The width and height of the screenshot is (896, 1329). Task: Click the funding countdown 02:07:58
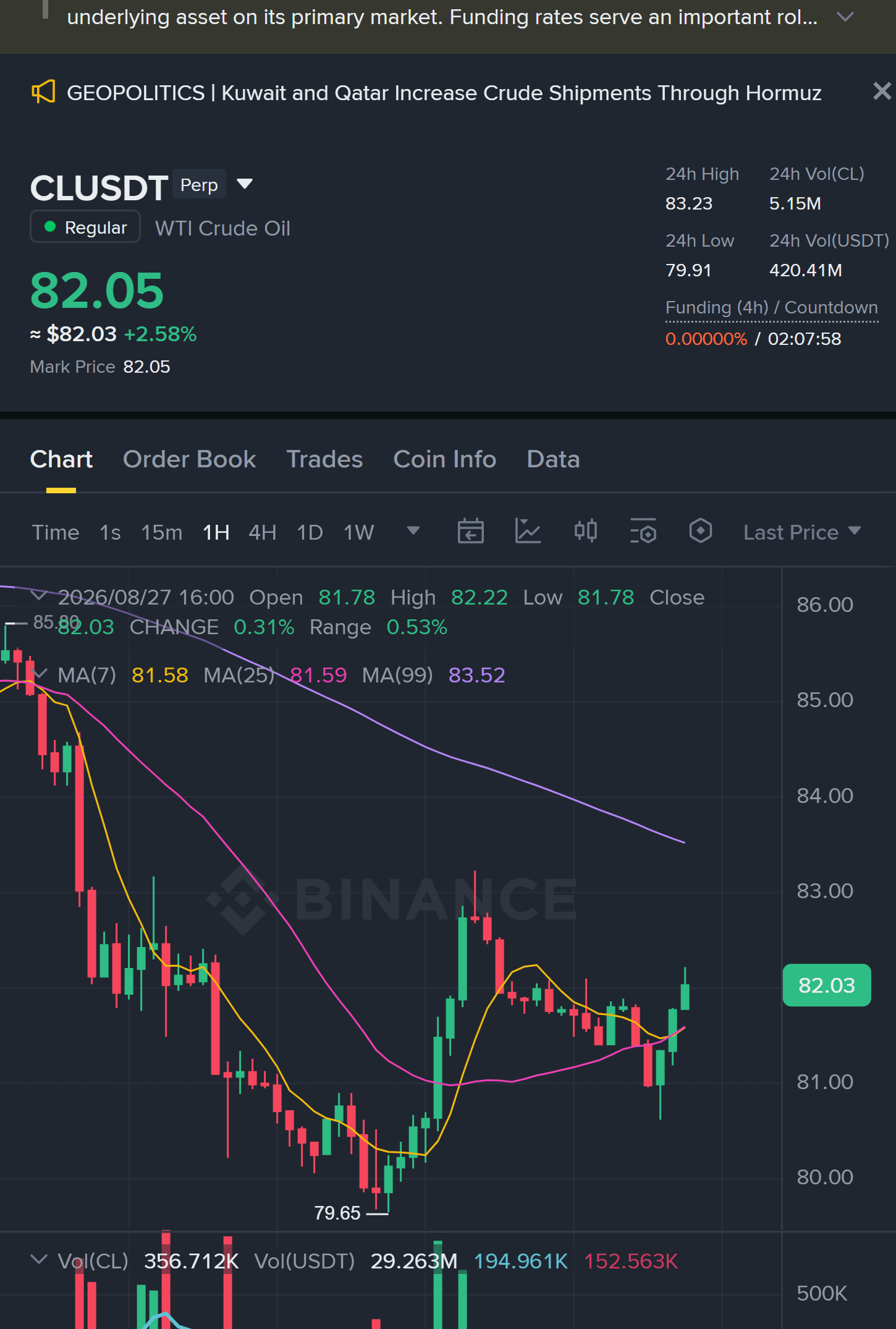[805, 339]
